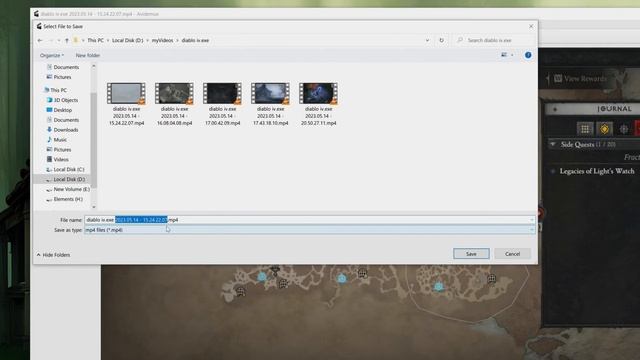Open the File name history dropdown arrow
Image resolution: width=640 pixels, height=360 pixels.
tap(531, 220)
